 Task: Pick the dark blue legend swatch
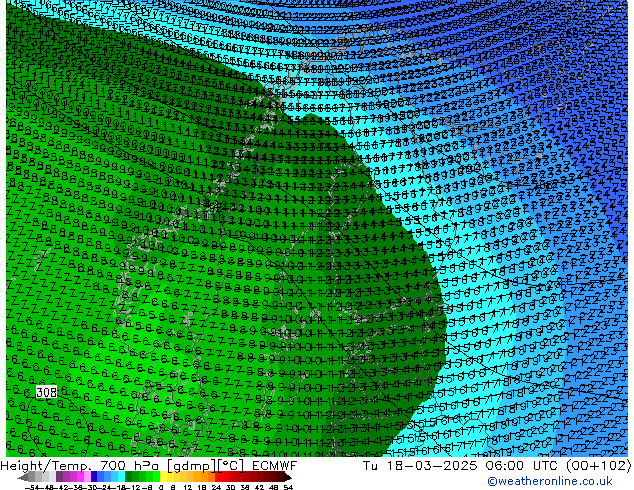point(94,477)
